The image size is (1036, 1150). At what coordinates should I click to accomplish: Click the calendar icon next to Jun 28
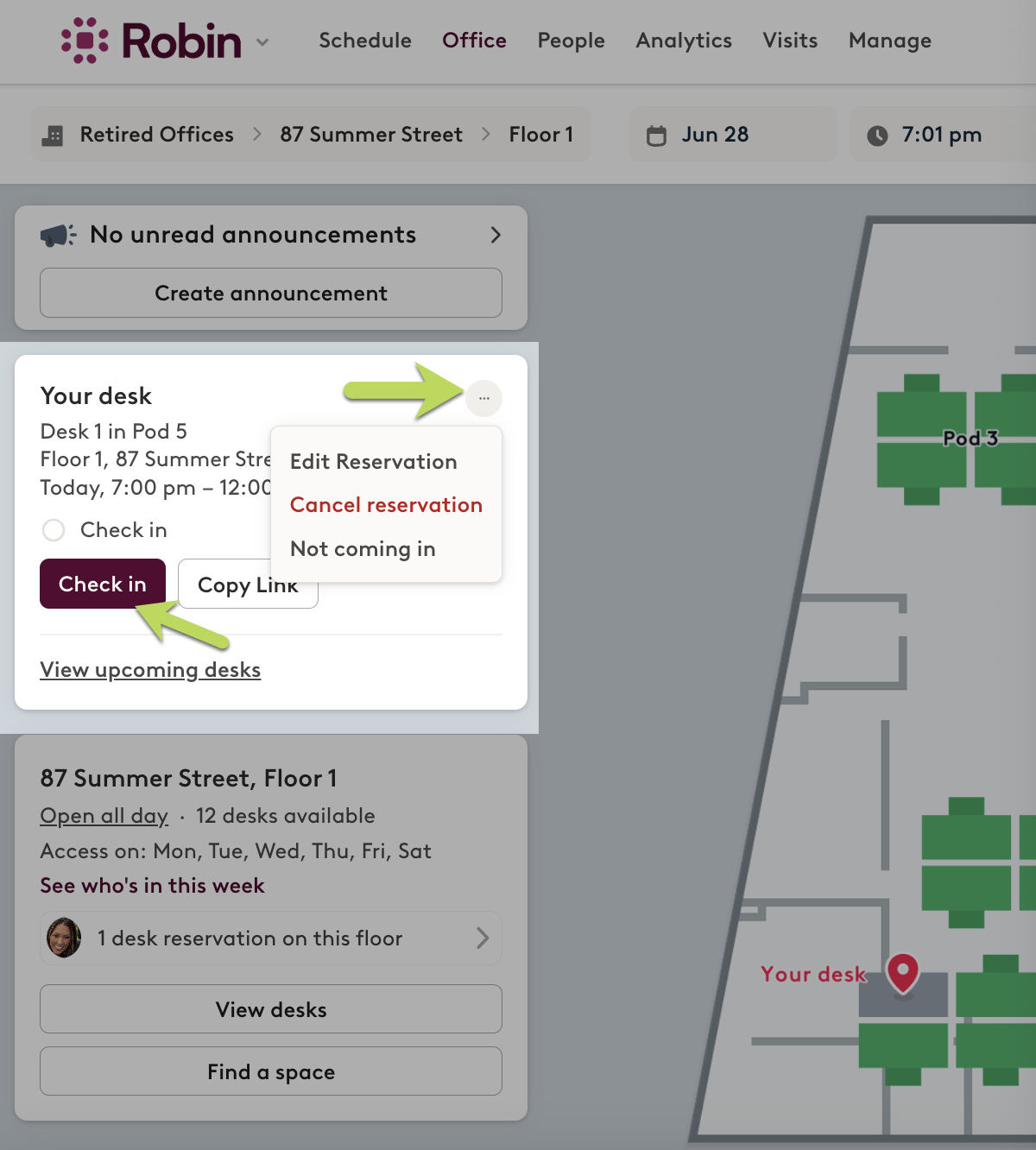point(657,136)
